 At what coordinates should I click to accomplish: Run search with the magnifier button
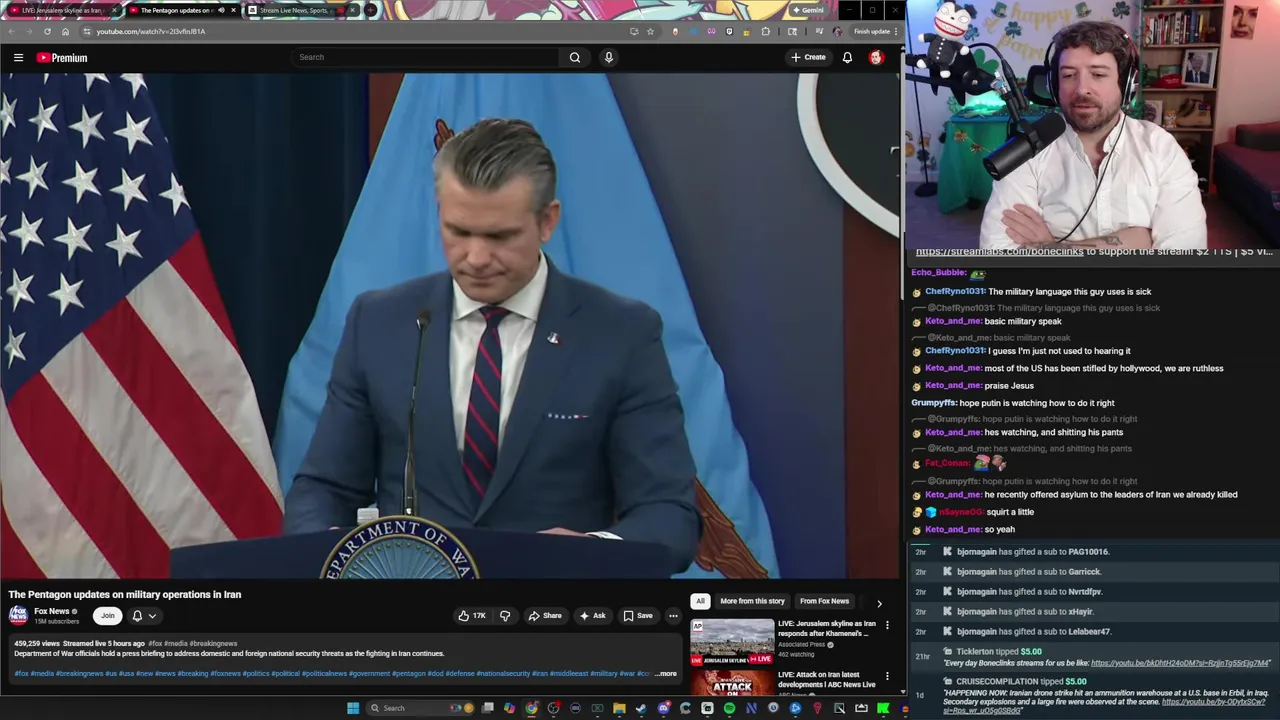point(575,57)
